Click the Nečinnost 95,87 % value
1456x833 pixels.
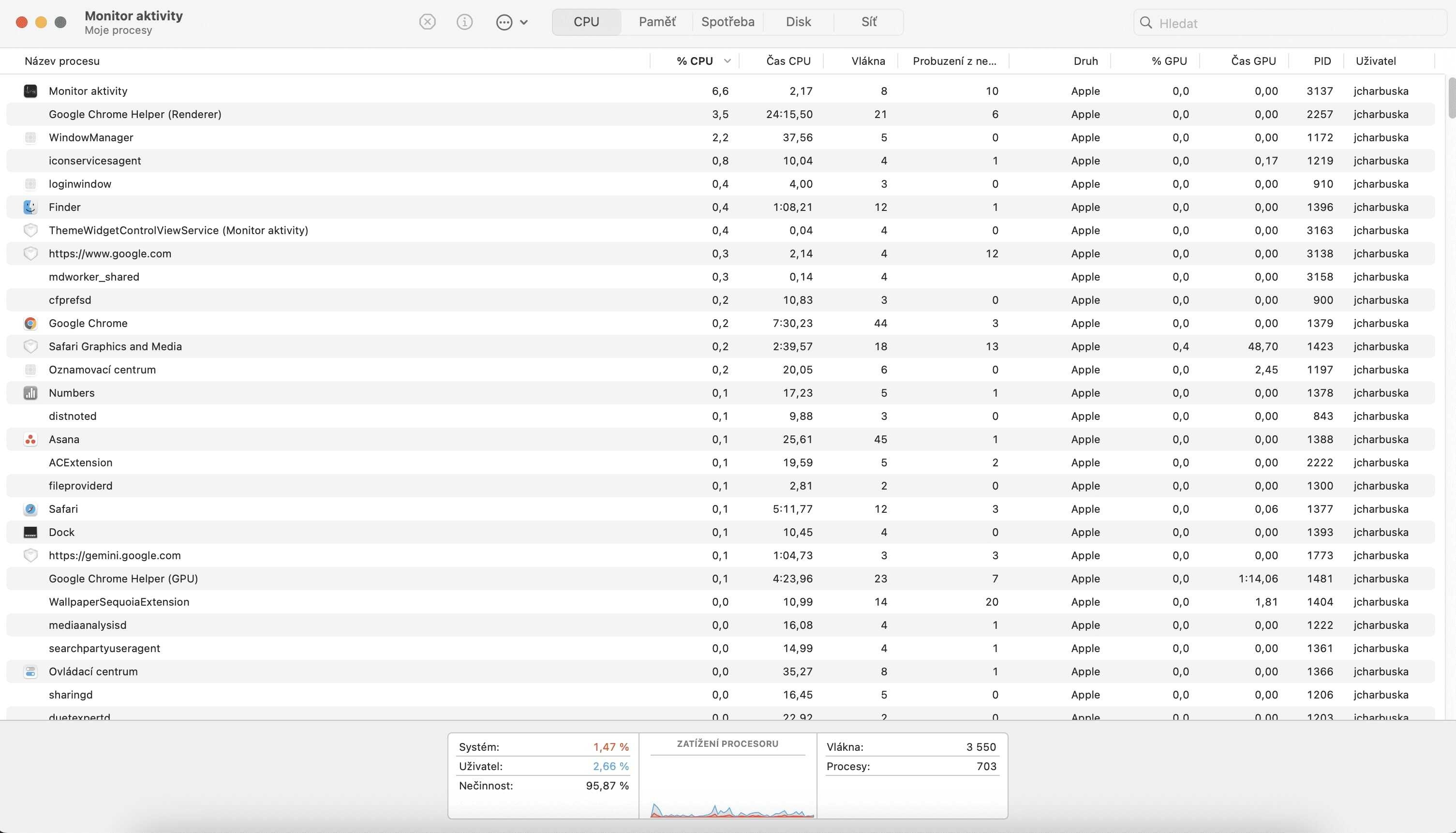pos(607,786)
